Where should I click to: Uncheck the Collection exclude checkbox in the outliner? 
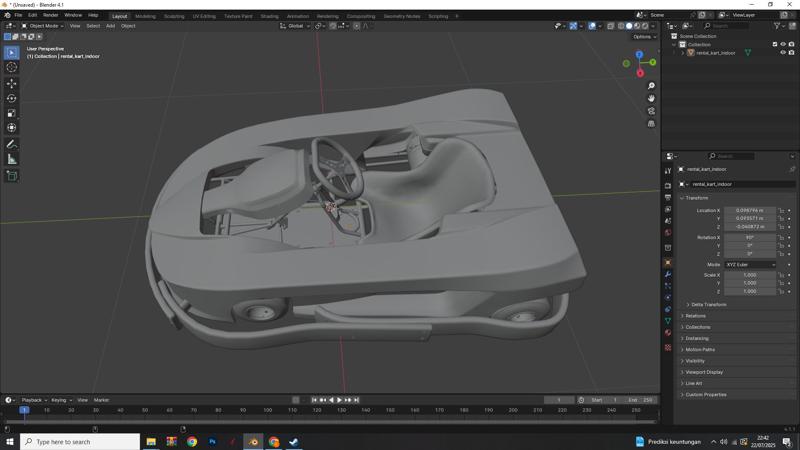click(775, 44)
